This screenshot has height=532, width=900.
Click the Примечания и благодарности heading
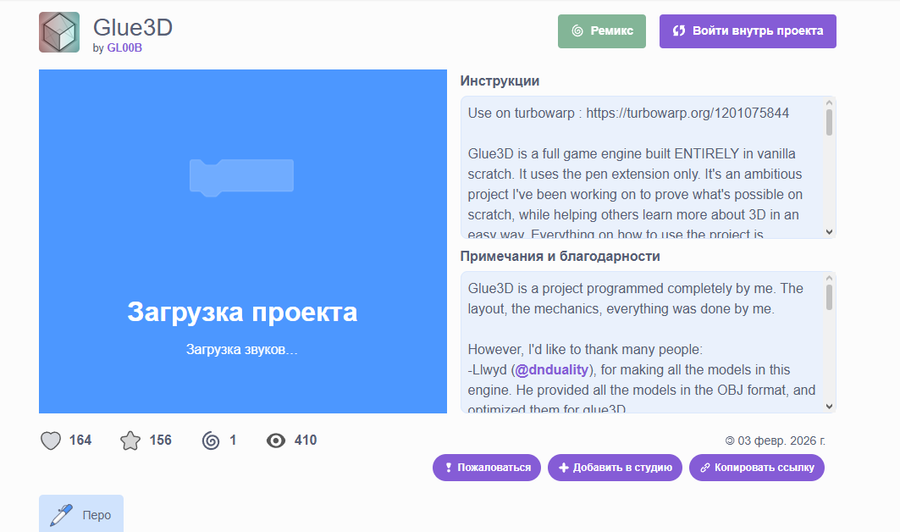[560, 256]
